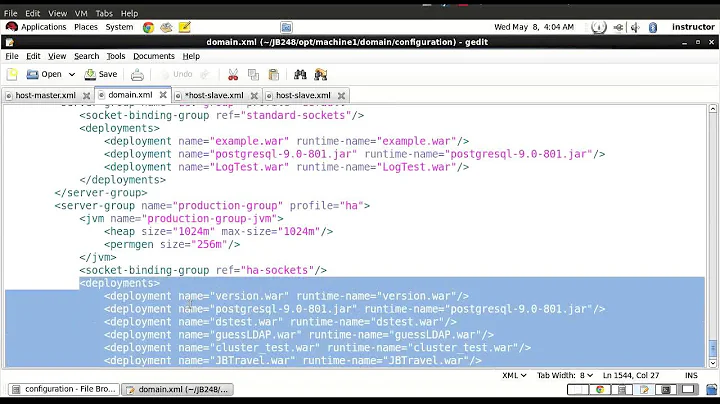Viewport: 720px width, 404px height.
Task: Open the gedit View menu
Action: click(x=57, y=56)
